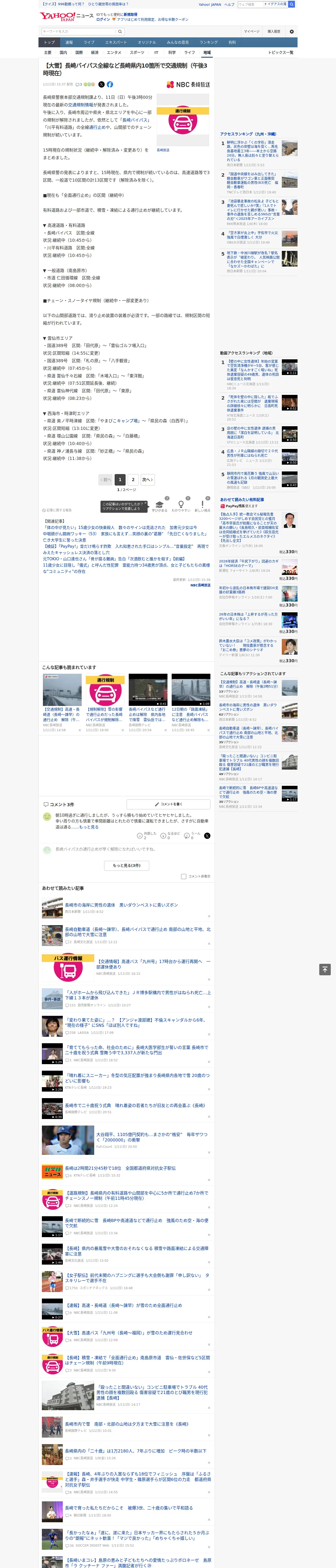
Task: Click the scroll-to-top arrow button
Action: (x=325, y=969)
